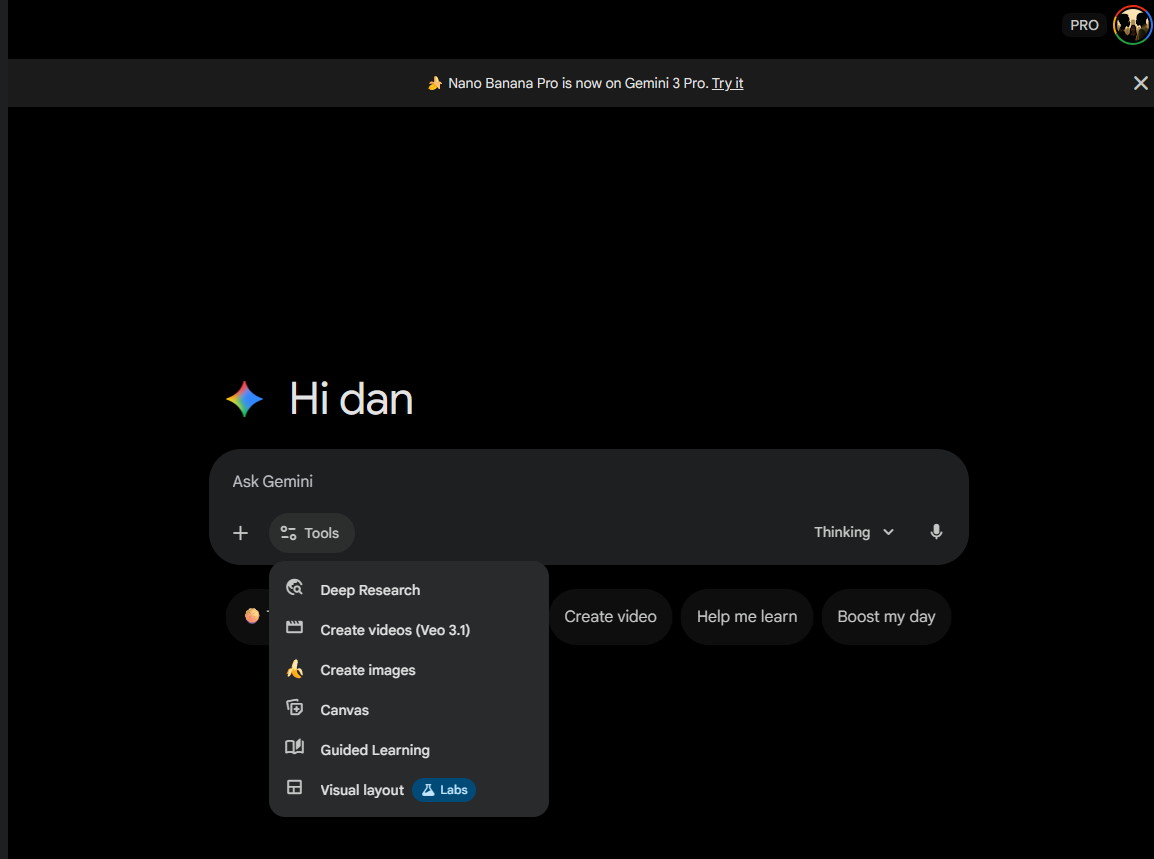1154x859 pixels.
Task: Select Deep Research from Tools menu
Action: point(370,590)
